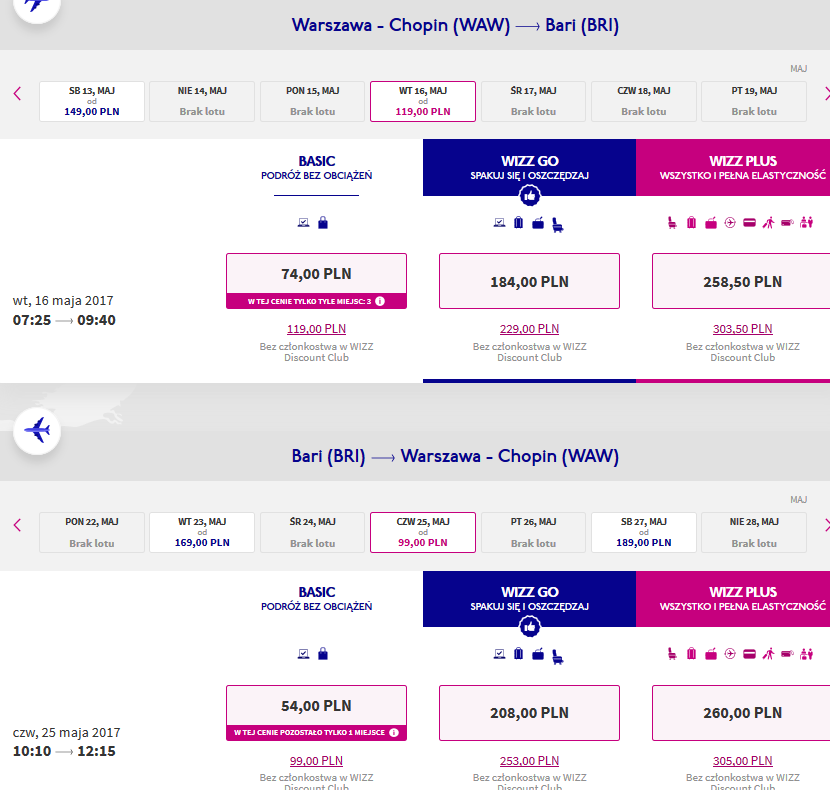Select return date ŚR 24 MAJ
Screen dimensions: 830x790
312,532
